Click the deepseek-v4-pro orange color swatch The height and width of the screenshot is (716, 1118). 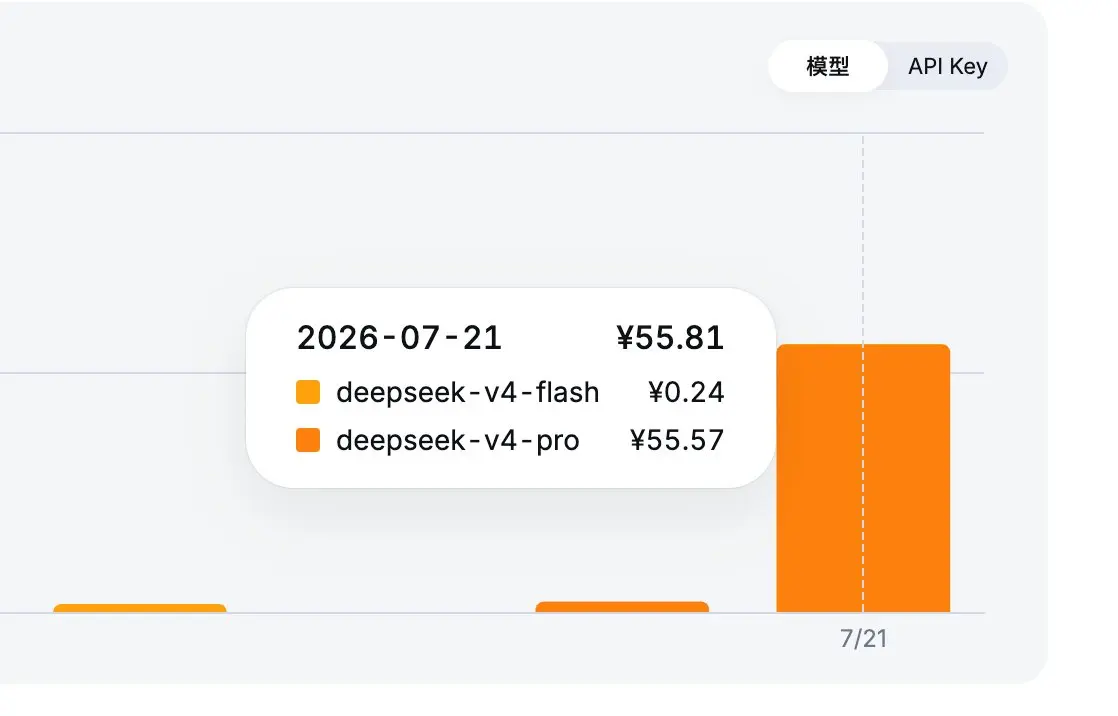(308, 440)
